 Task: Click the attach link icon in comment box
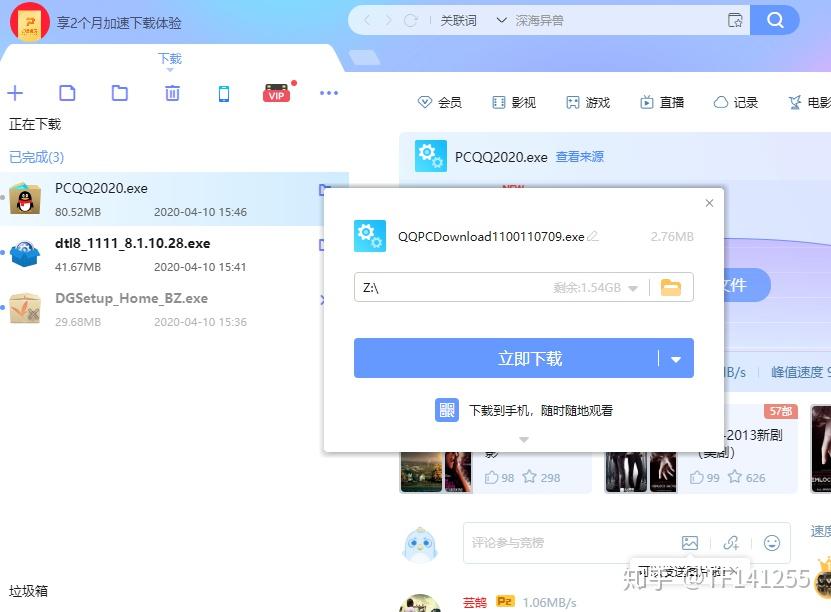tap(731, 543)
